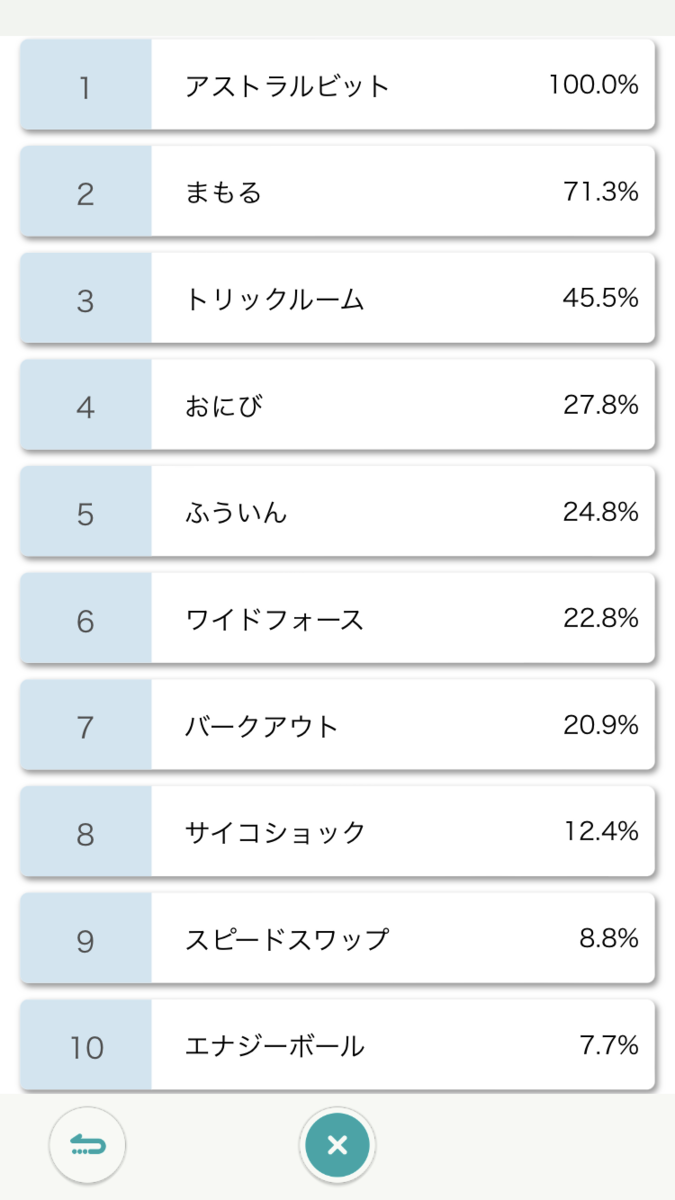The height and width of the screenshot is (1200, 675).
Task: Open the トリックルーム entry
Action: pyautogui.click(x=337, y=298)
